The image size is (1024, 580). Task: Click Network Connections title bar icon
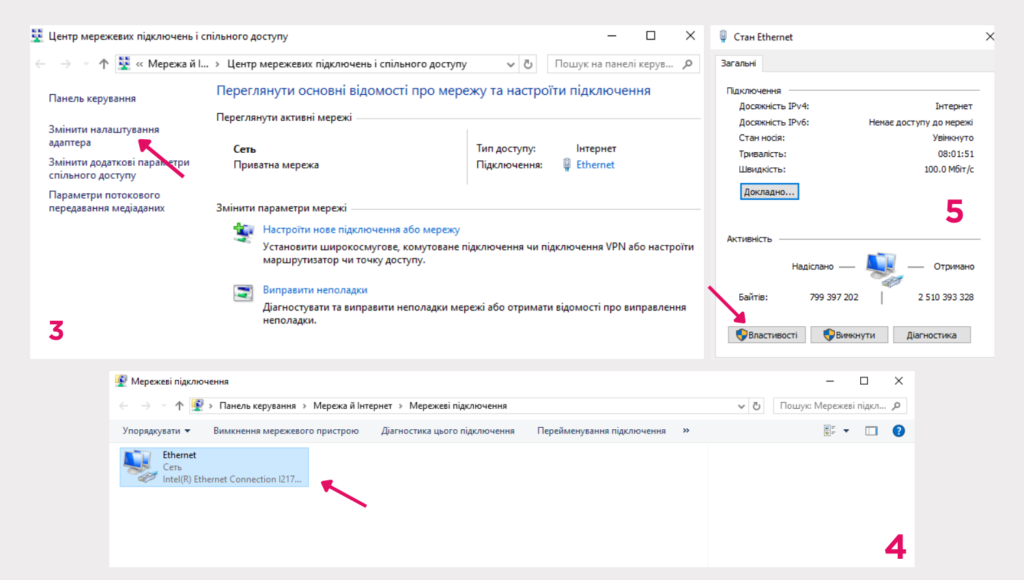[121, 381]
